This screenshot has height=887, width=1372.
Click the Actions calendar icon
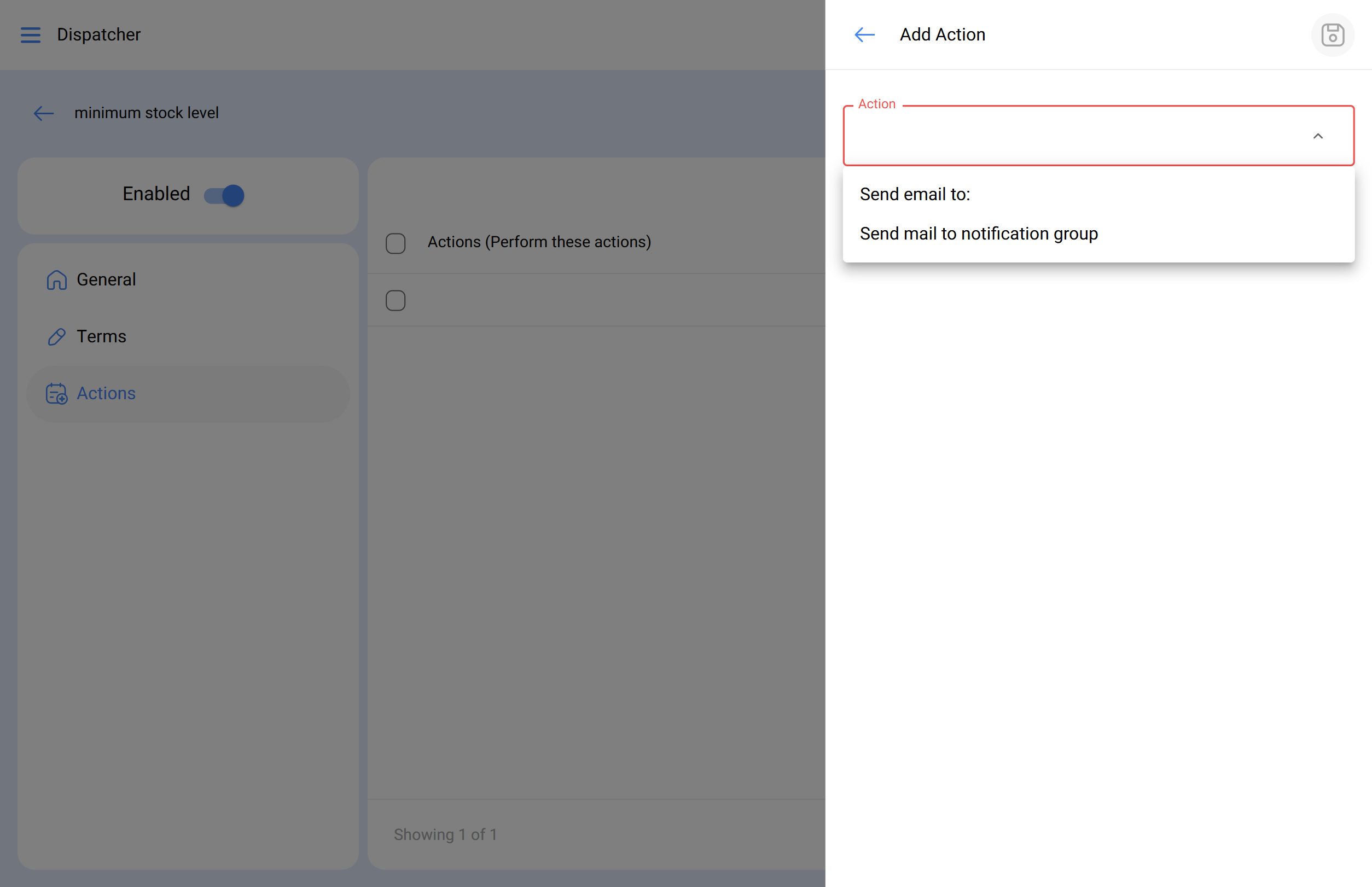[x=56, y=394]
